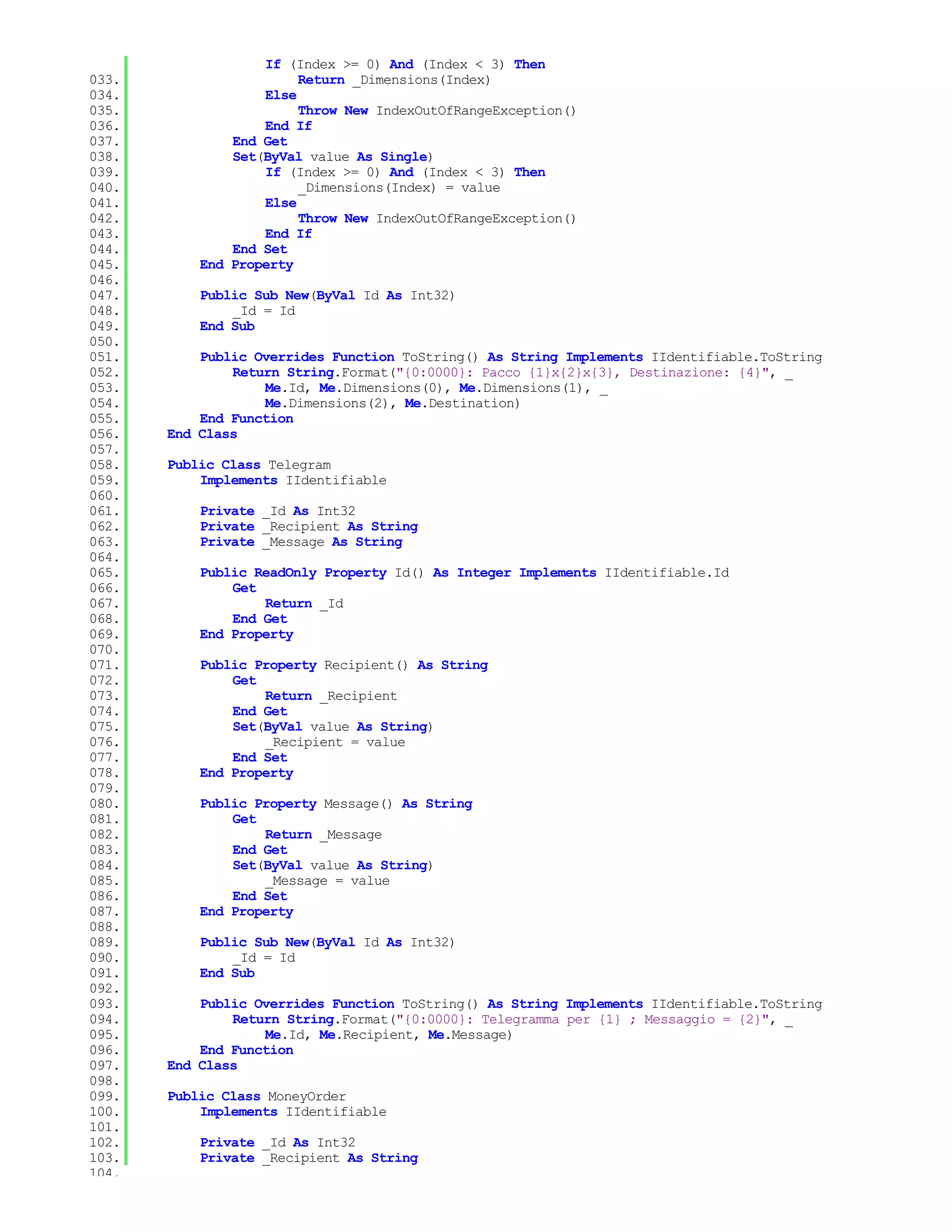Viewport: 952px width, 1232px height.
Task: Click 'IIdentifiable.ToString' on line 051
Action: 737,358
